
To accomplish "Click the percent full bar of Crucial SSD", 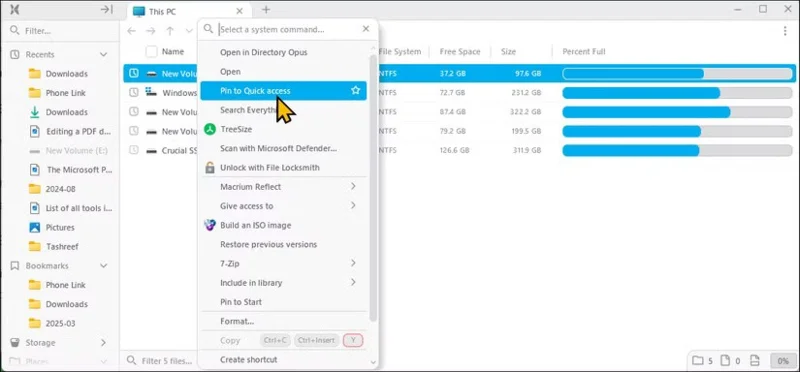I will (678, 151).
